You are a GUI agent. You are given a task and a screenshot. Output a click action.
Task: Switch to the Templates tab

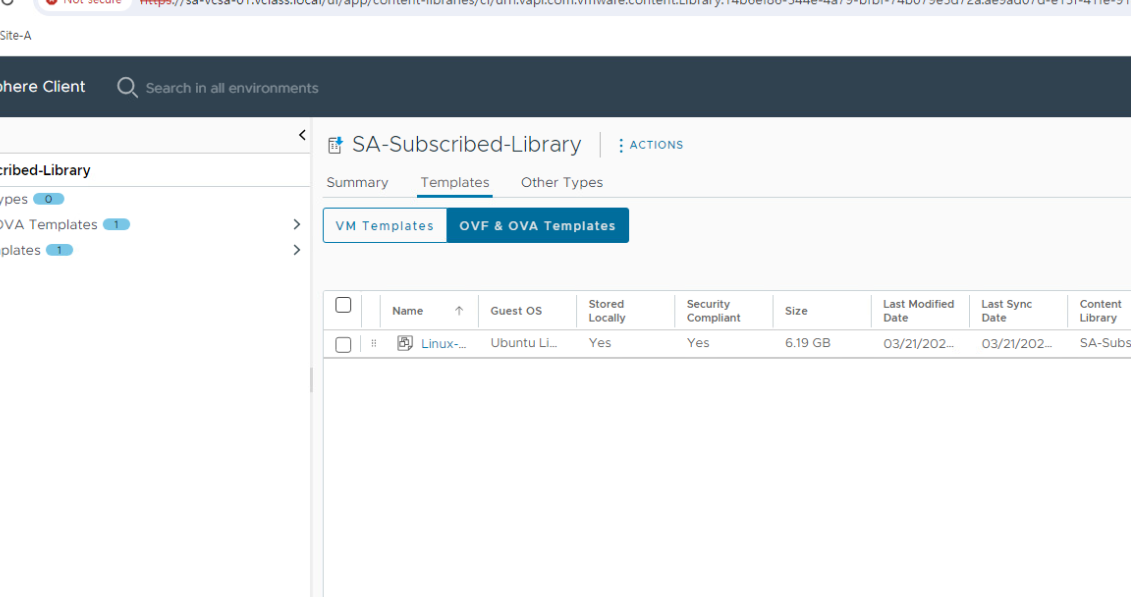click(x=454, y=182)
